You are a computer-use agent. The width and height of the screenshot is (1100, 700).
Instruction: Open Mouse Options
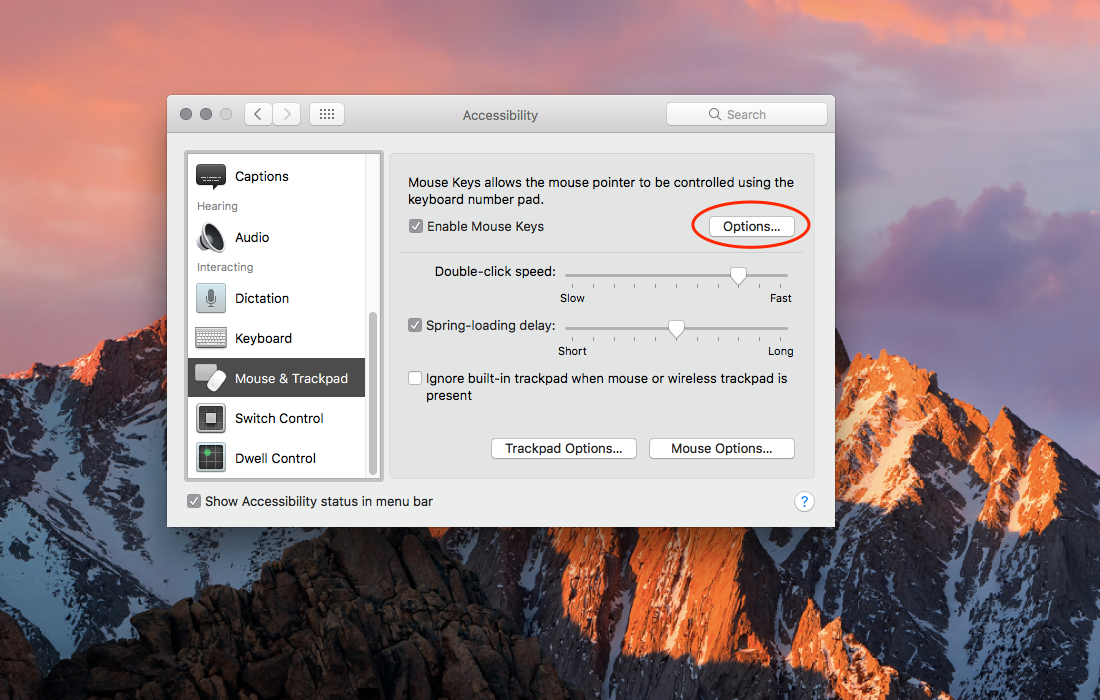tap(722, 449)
